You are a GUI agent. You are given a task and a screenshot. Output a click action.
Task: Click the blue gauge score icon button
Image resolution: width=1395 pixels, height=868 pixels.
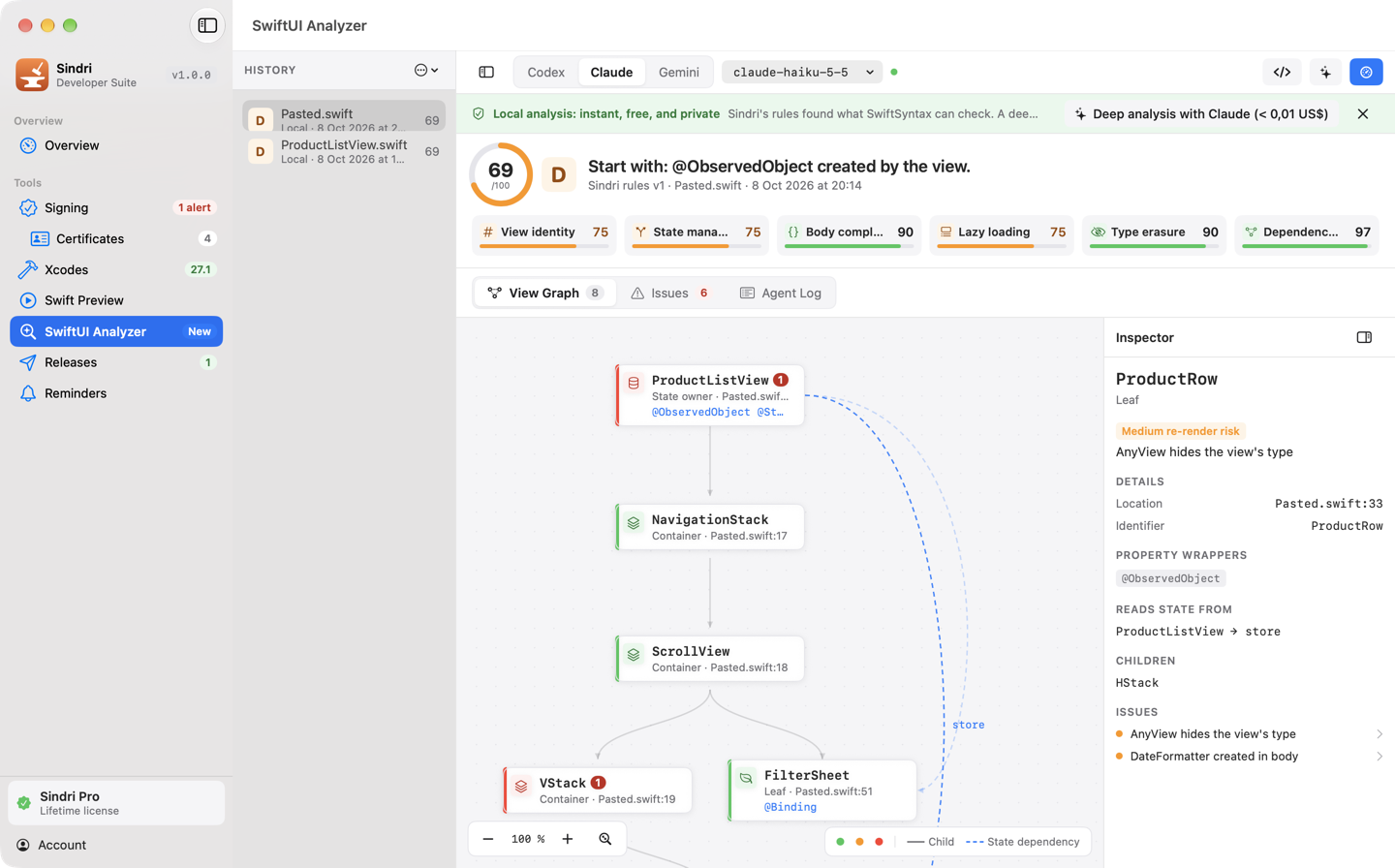pyautogui.click(x=1366, y=72)
